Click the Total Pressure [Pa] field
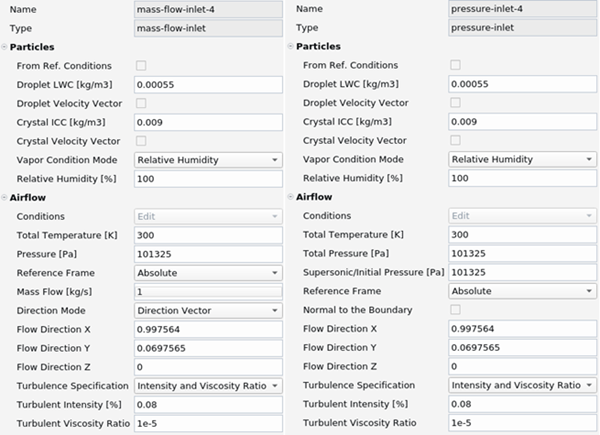The width and height of the screenshot is (600, 435). coord(522,253)
